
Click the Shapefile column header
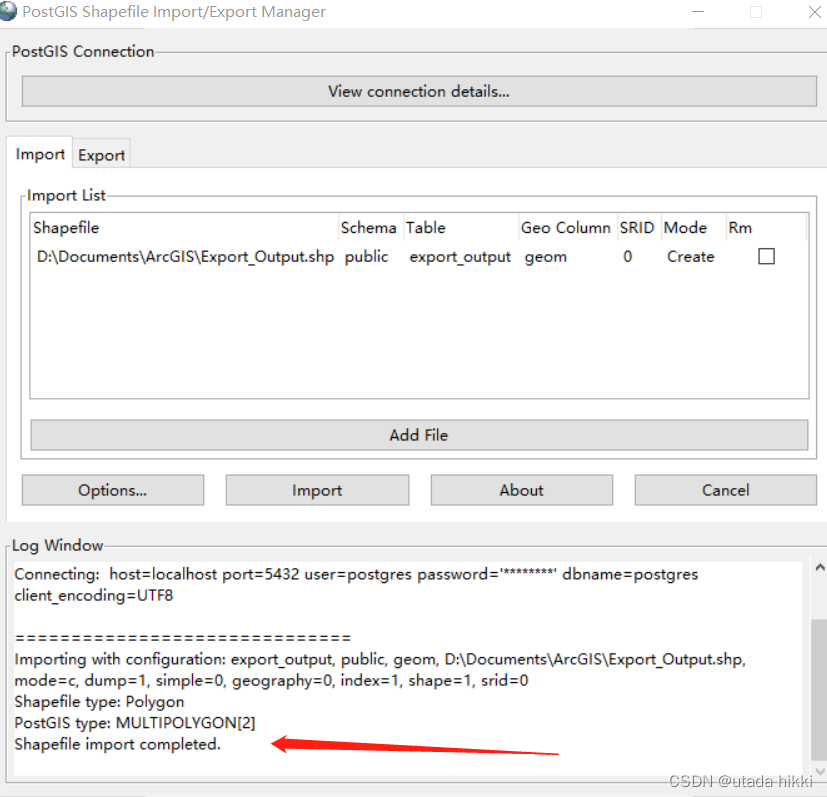pyautogui.click(x=66, y=227)
